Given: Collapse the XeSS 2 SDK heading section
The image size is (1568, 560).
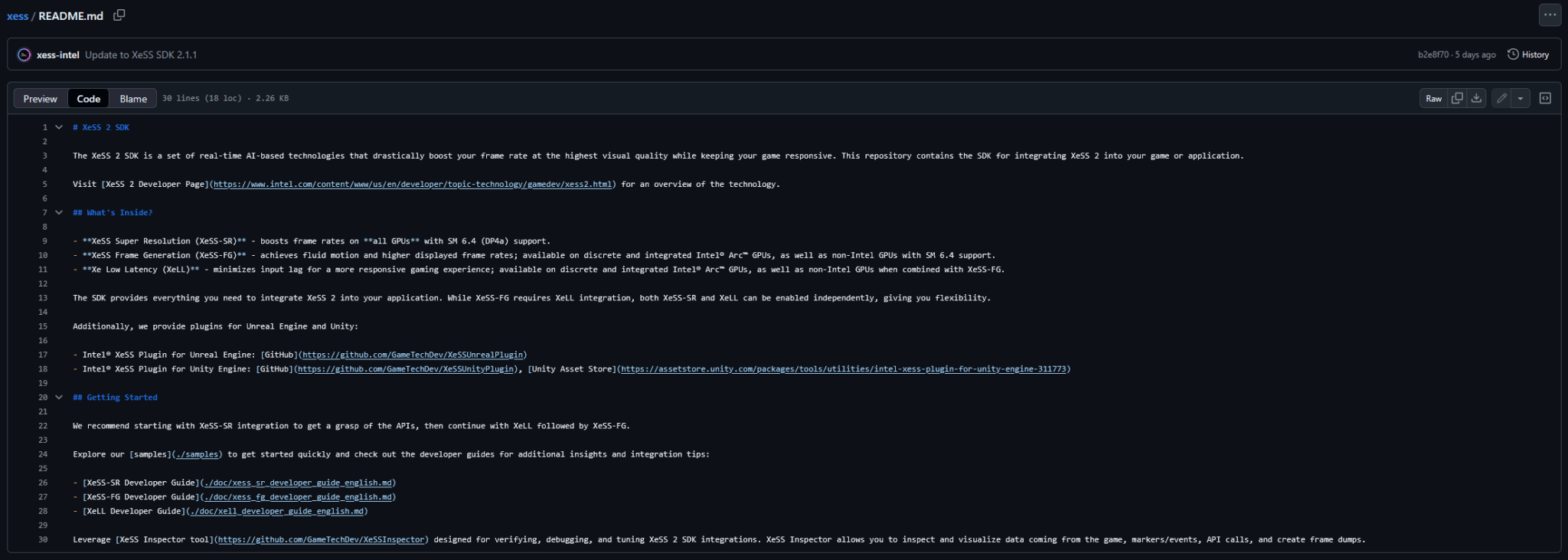Looking at the screenshot, I should pyautogui.click(x=59, y=127).
